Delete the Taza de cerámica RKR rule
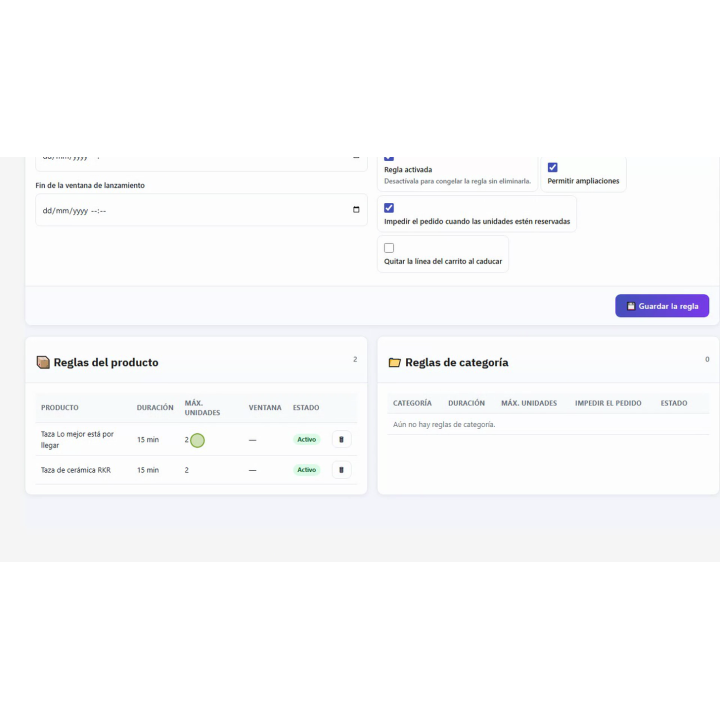 [341, 470]
